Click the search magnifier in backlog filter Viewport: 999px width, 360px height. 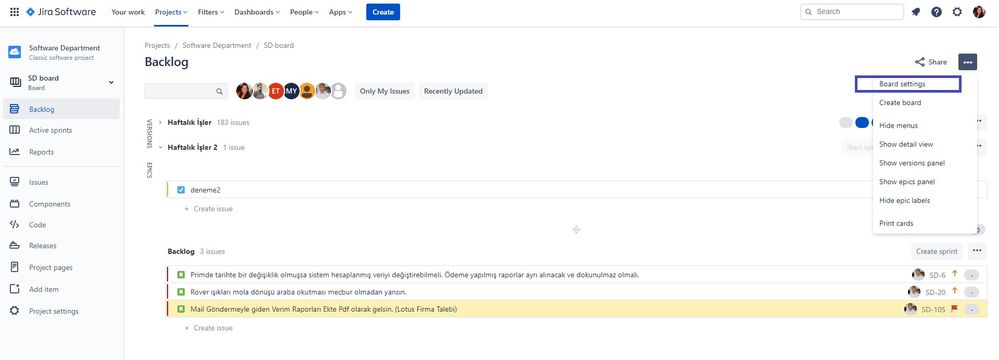click(219, 92)
